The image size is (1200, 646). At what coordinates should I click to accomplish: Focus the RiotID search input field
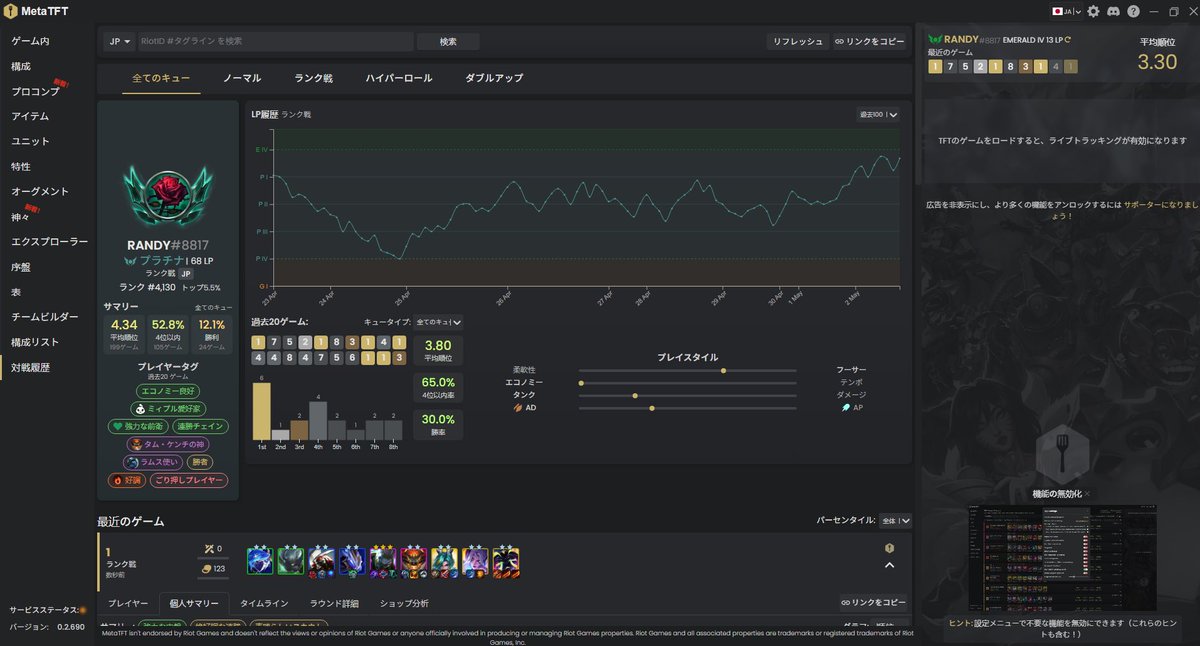point(274,42)
